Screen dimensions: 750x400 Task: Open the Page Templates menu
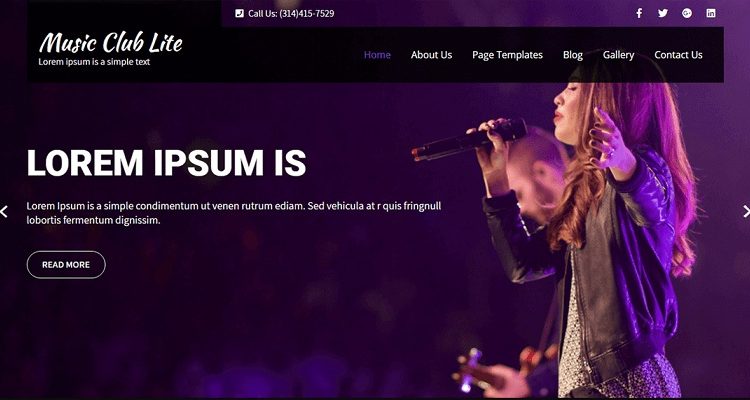point(507,55)
